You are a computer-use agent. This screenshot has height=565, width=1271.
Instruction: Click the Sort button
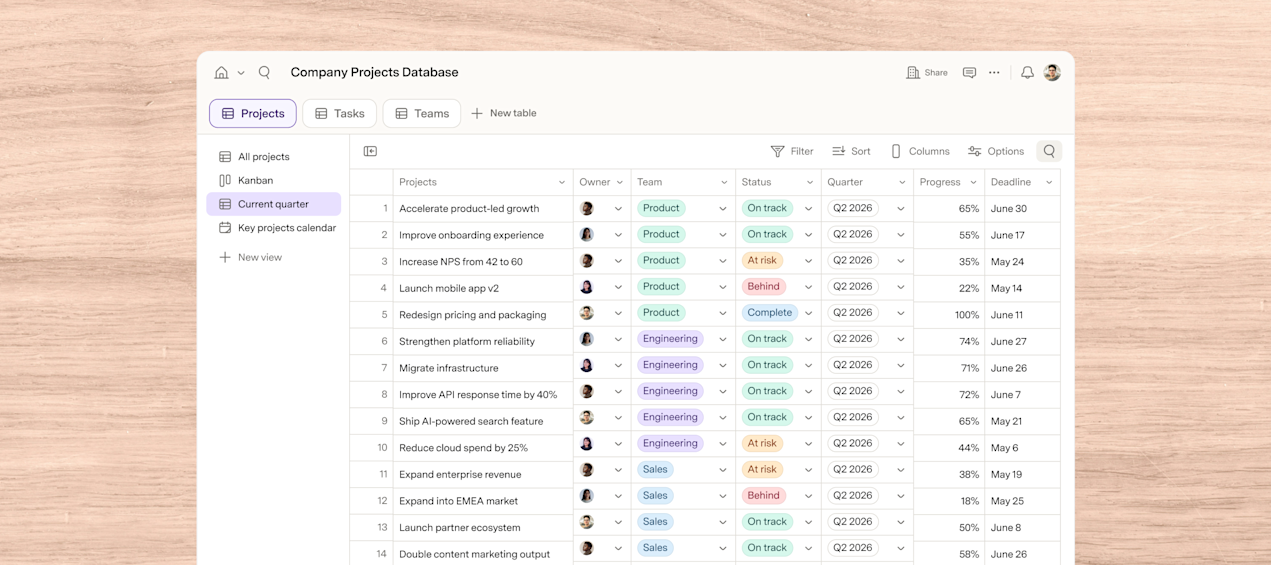click(851, 151)
